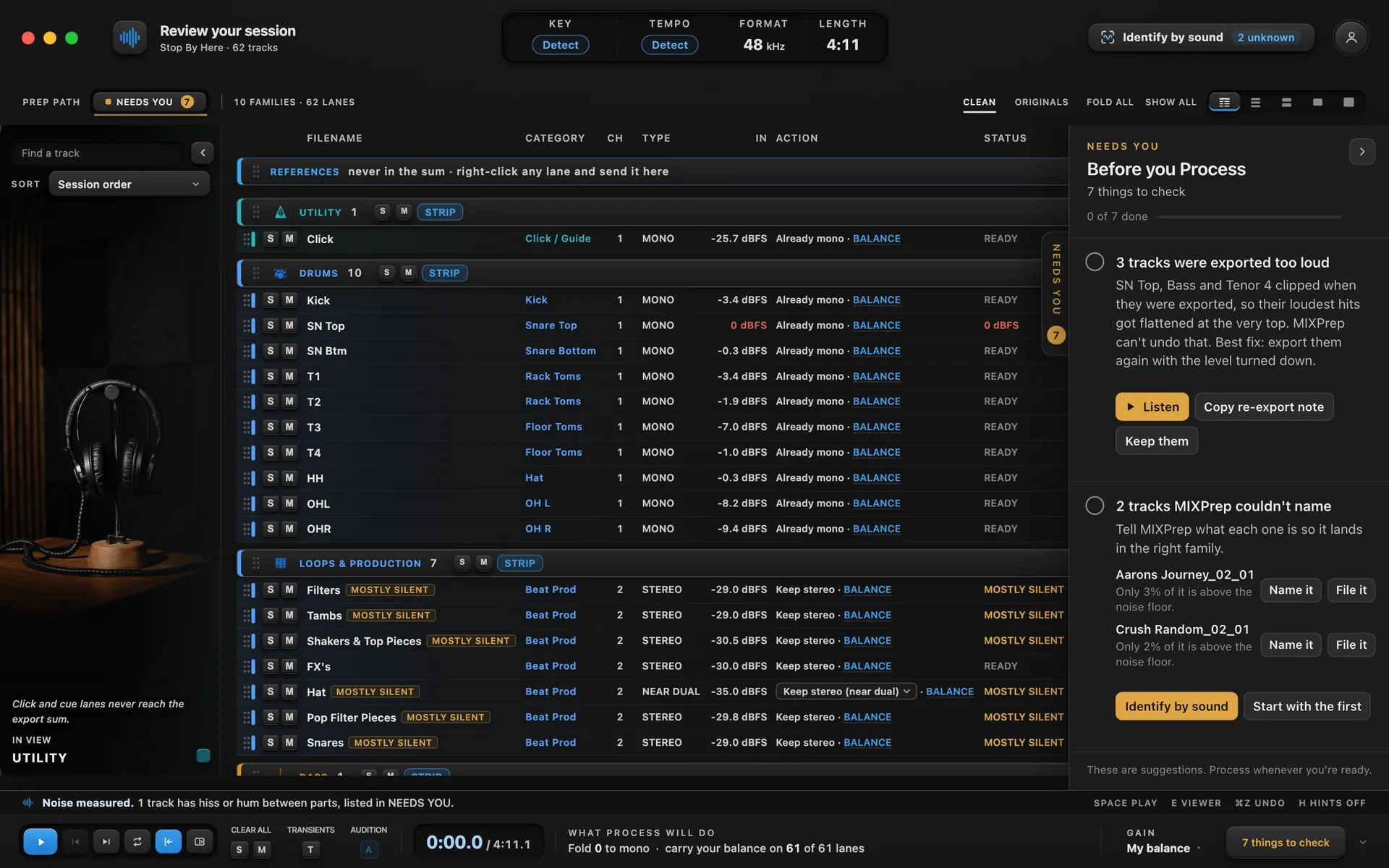Click the skip-to-next transport icon

pos(106,841)
